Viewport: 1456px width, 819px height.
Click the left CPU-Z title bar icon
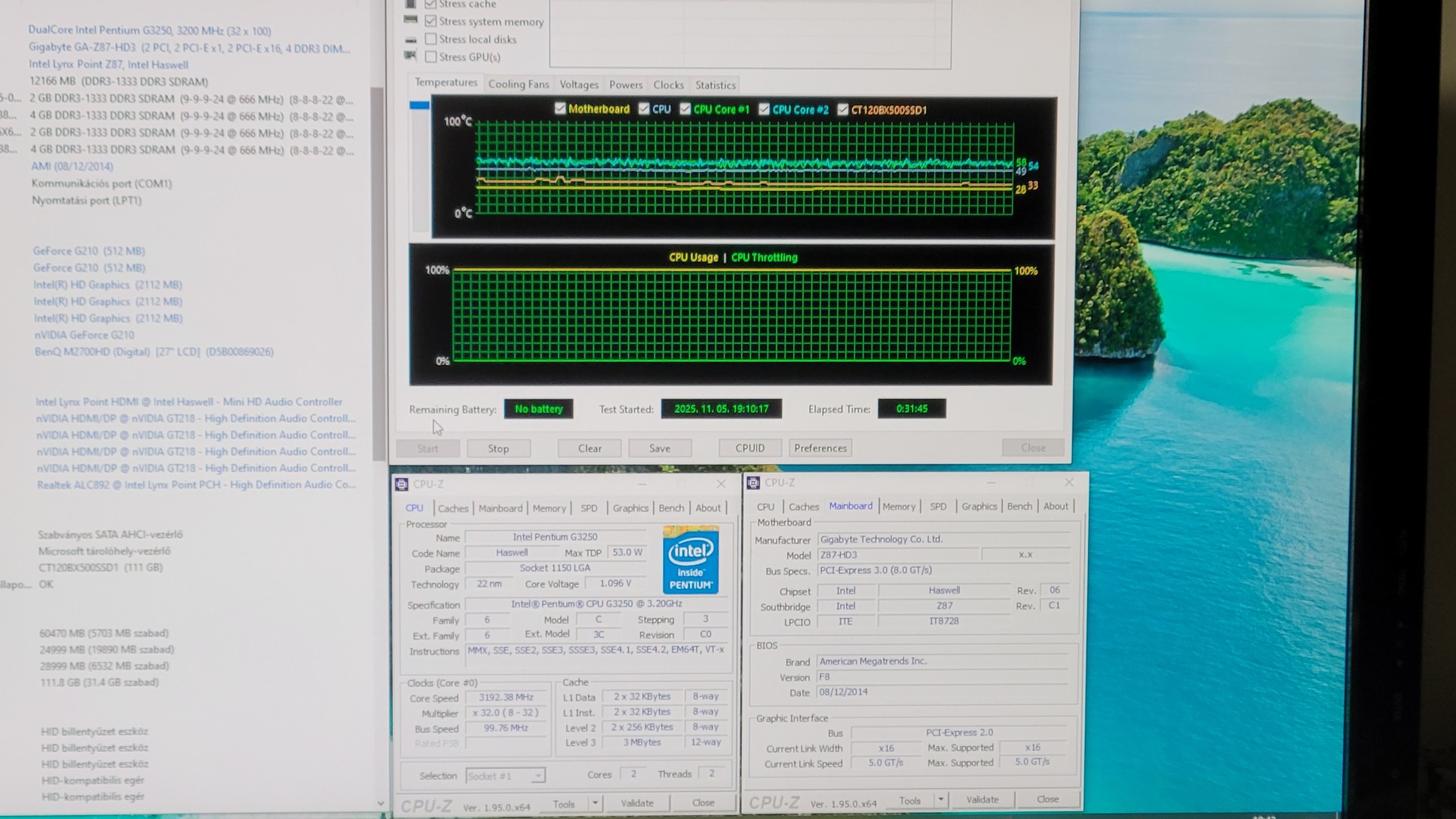tap(402, 484)
